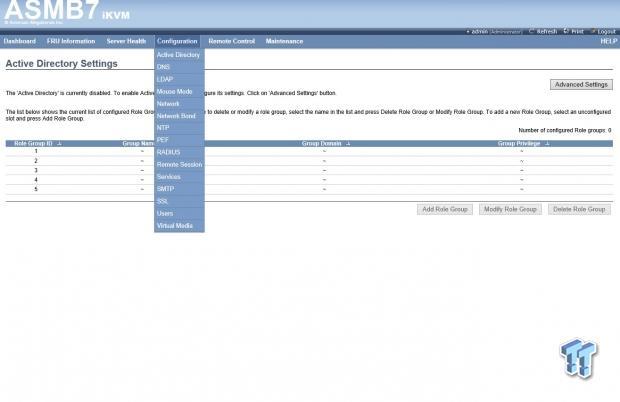Select RADIUS from Configuration dropdown
Viewport: 620px width, 402px height.
pos(179,153)
